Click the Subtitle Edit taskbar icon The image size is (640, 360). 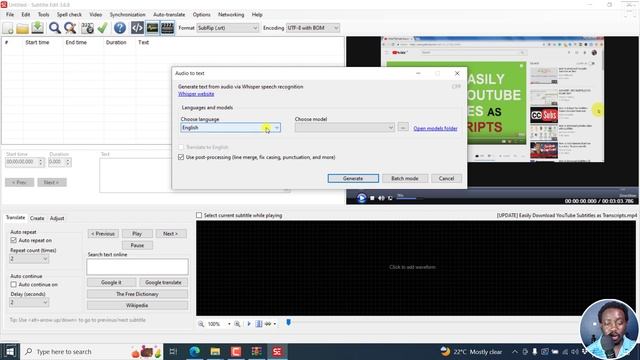277,351
